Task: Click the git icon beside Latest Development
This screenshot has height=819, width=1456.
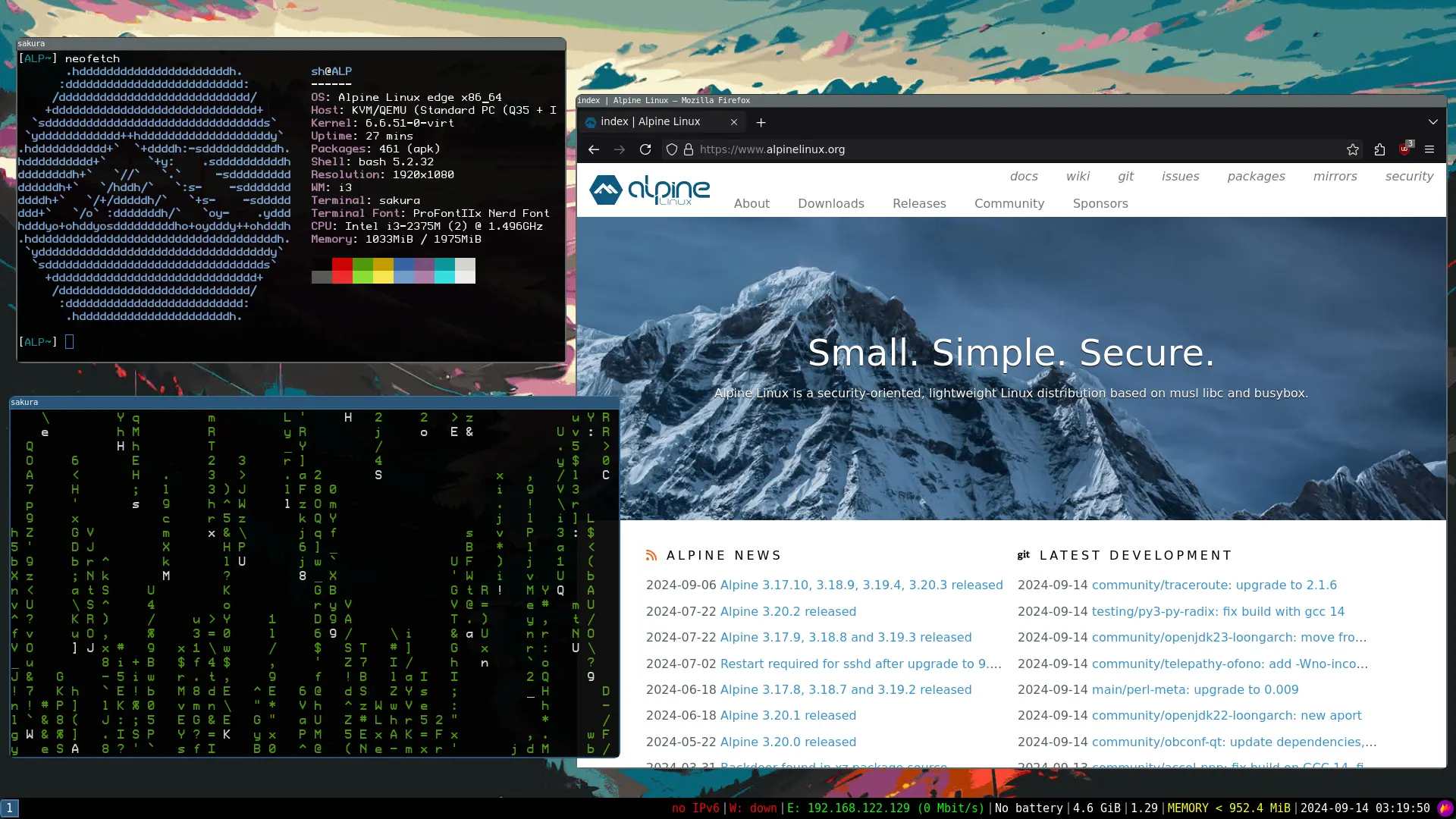Action: tap(1023, 556)
